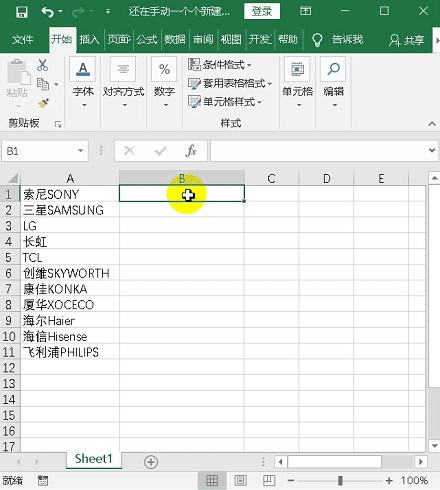
Task: Switch to the 插入 tab
Action: tap(89, 40)
